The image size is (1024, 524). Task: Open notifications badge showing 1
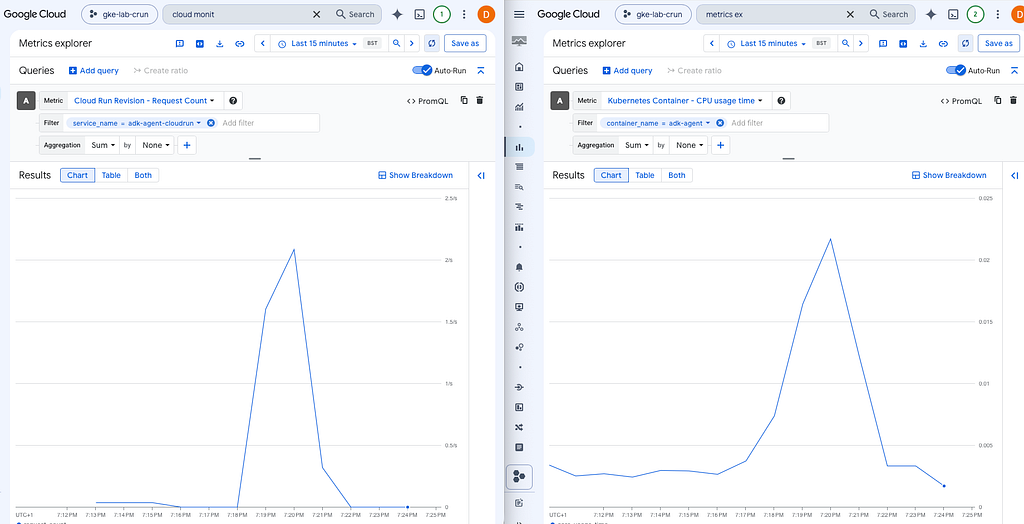[x=442, y=14]
